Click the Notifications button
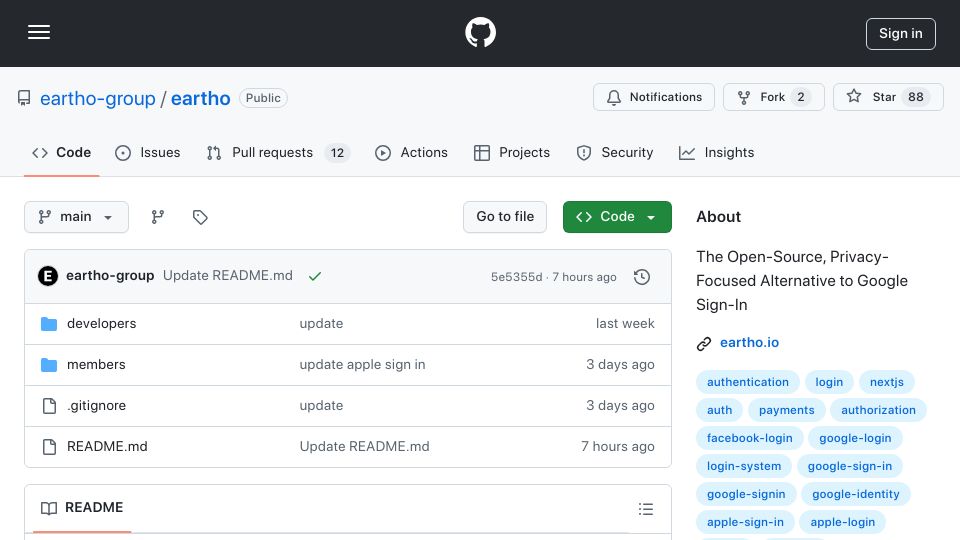Viewport: 960px width, 540px height. point(653,97)
